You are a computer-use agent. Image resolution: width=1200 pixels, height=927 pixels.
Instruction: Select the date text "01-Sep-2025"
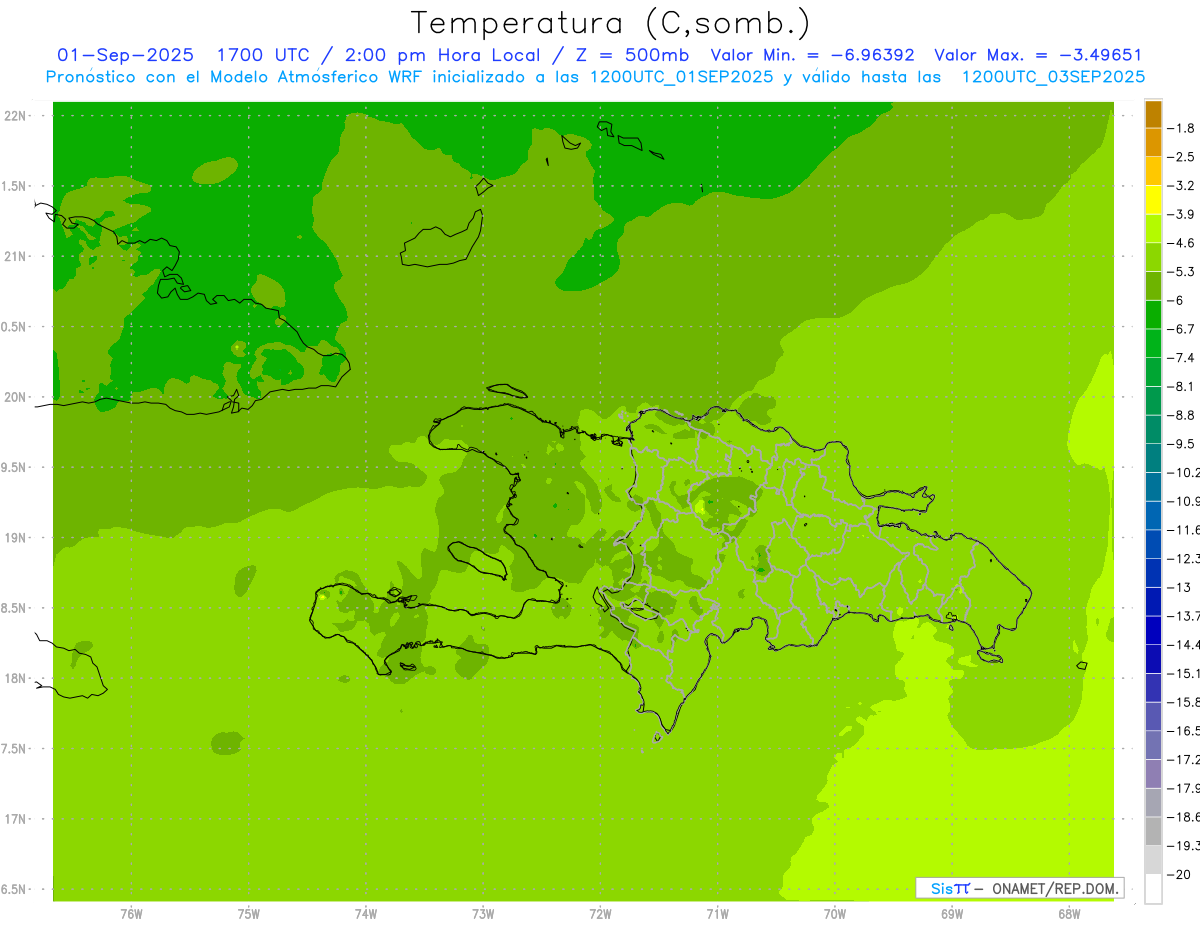tap(125, 55)
